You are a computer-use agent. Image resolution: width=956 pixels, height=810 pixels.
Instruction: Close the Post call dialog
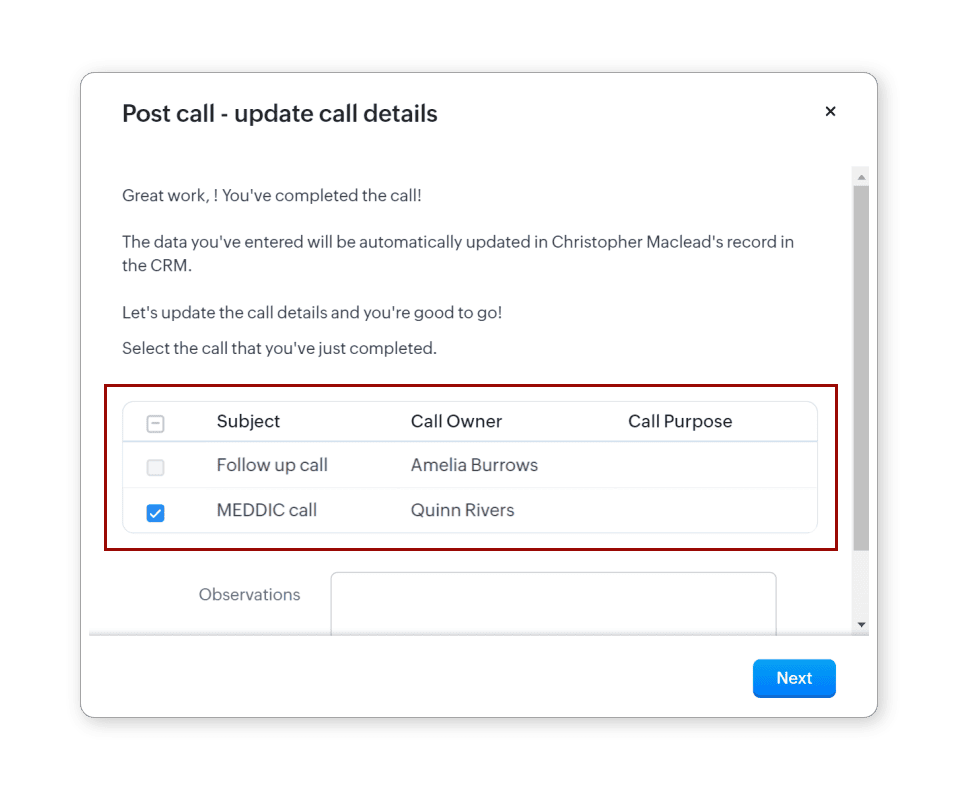(x=830, y=112)
